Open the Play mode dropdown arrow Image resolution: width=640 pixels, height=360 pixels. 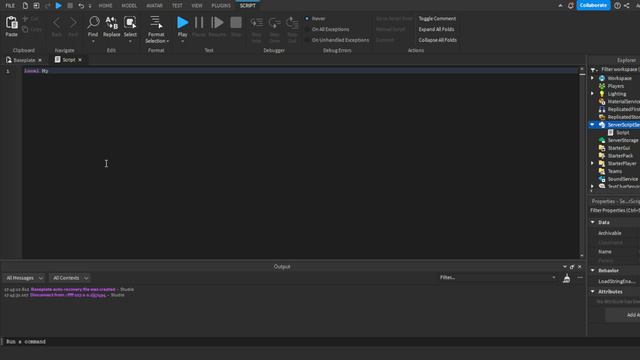[182, 41]
